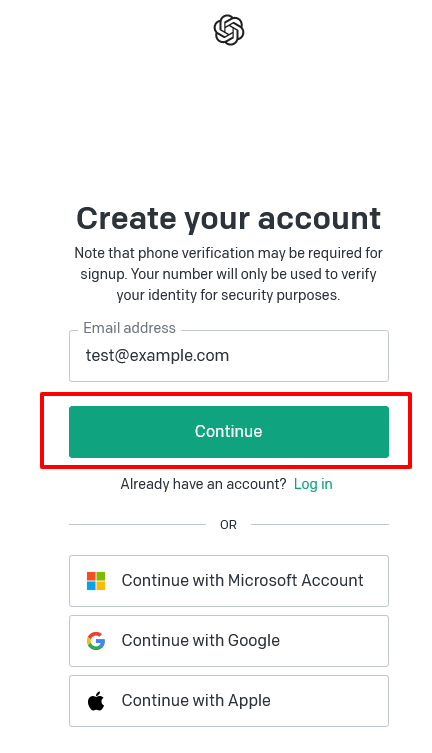Focus the Email address input field
Image resolution: width=432 pixels, height=753 pixels.
click(x=228, y=356)
